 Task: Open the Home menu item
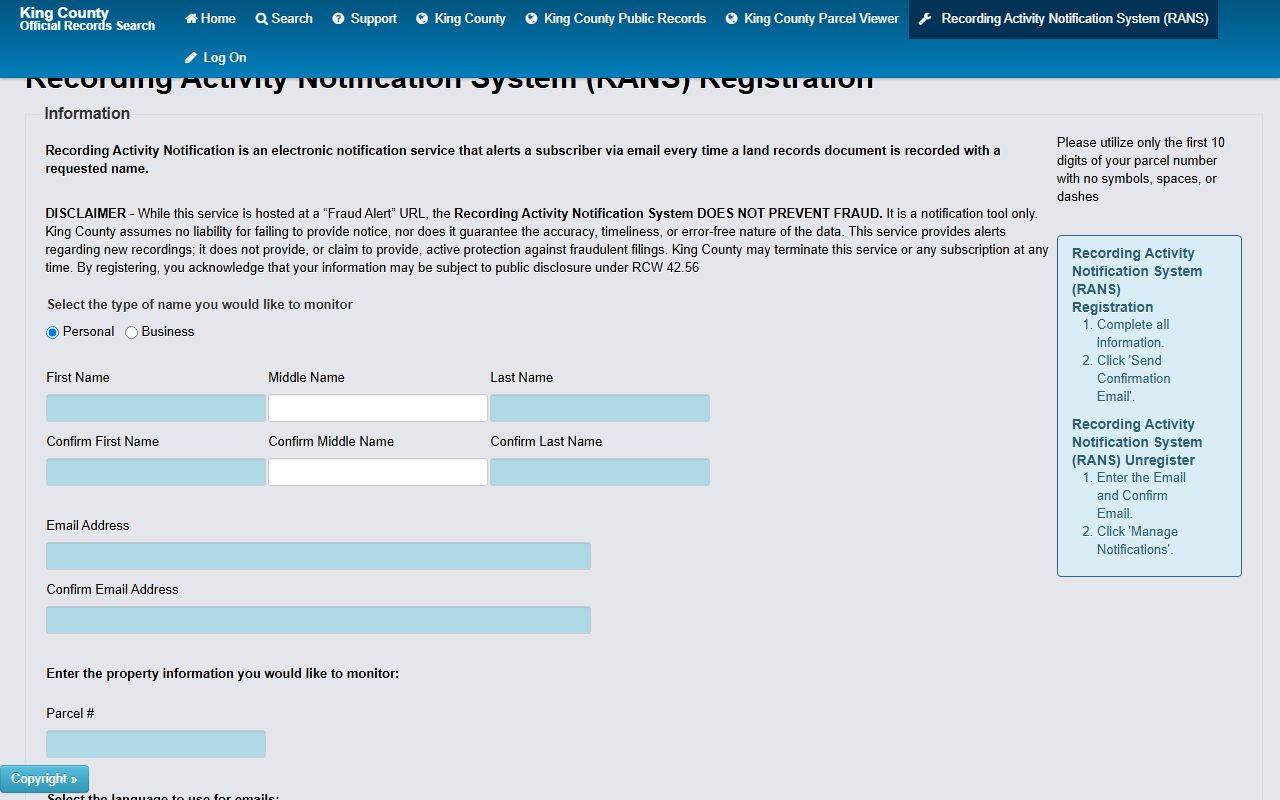pos(210,19)
